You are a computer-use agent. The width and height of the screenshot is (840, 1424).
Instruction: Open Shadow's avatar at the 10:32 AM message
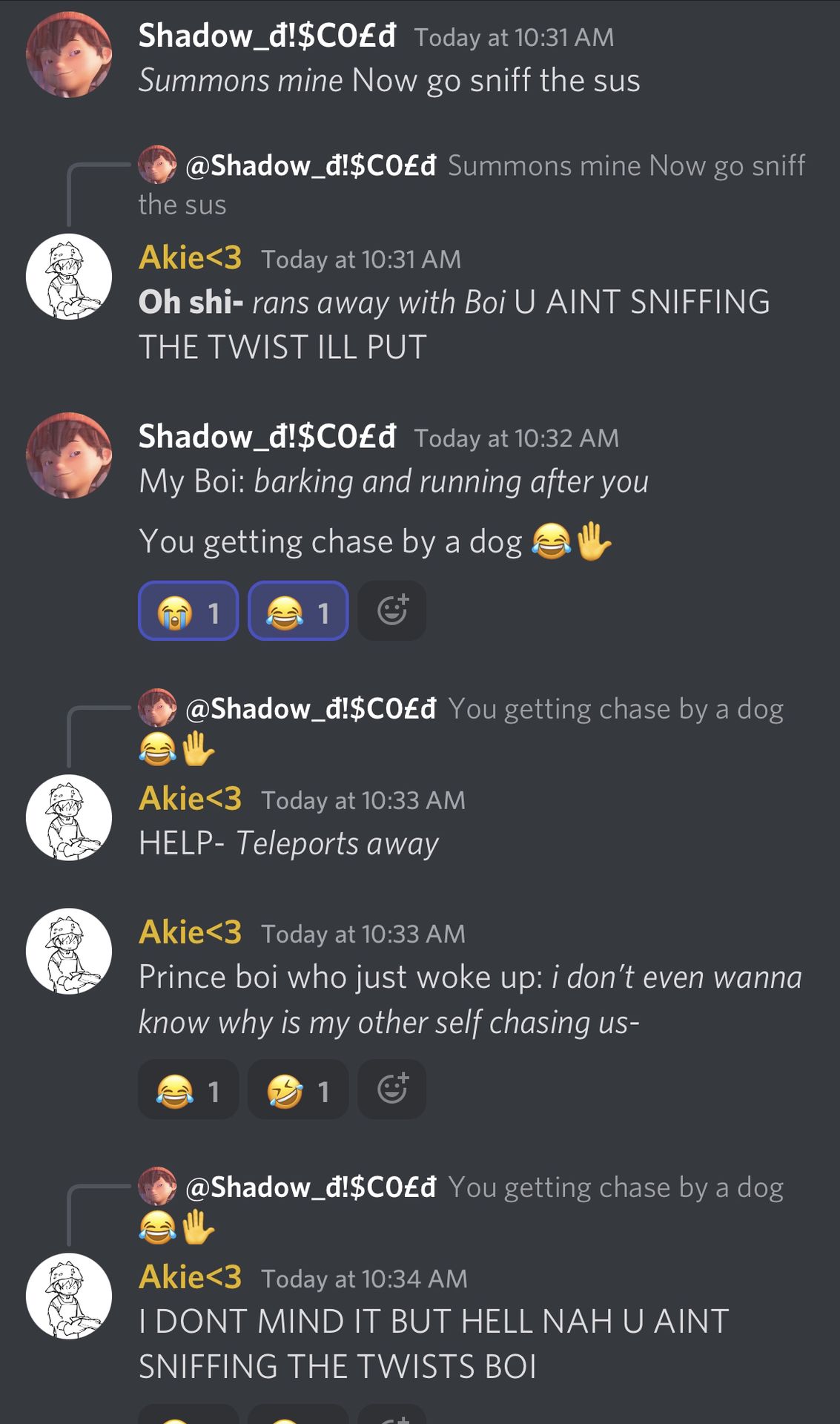(x=69, y=455)
